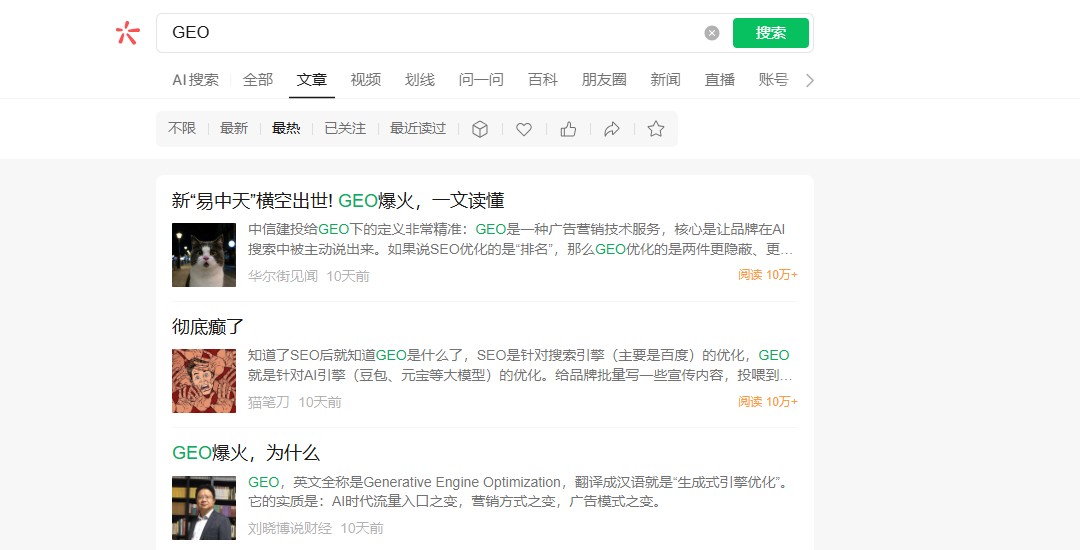
Task: Switch to the 直播 tab
Action: click(720, 80)
